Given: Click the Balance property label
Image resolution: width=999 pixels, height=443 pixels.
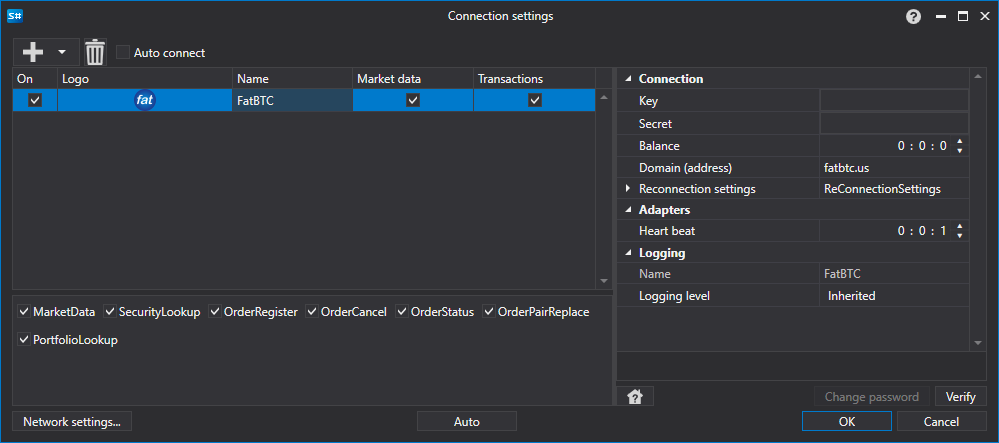Looking at the screenshot, I should 659,146.
